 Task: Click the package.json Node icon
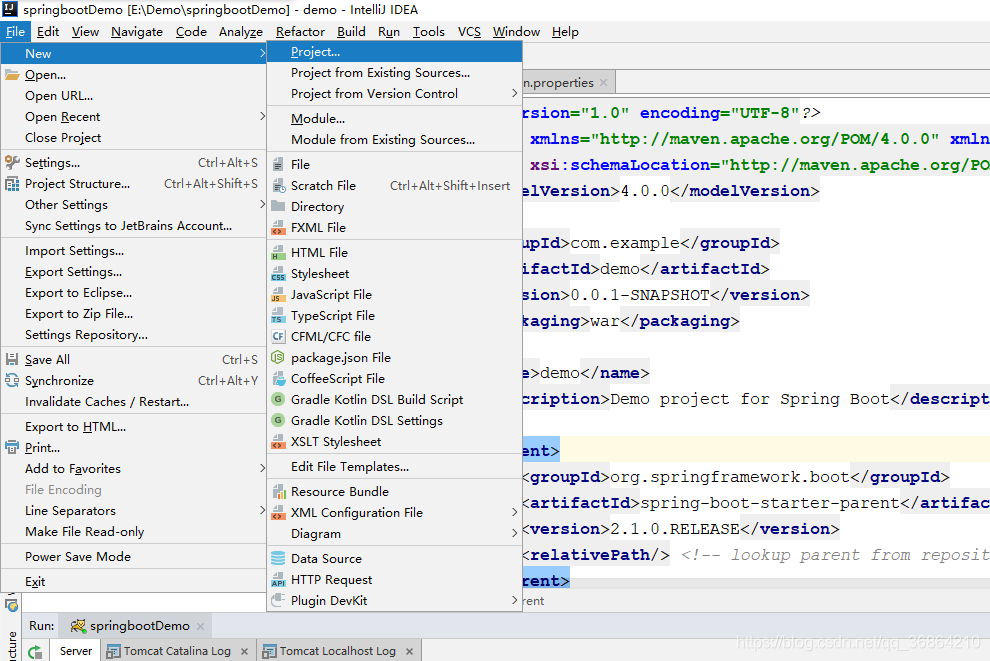[x=278, y=357]
